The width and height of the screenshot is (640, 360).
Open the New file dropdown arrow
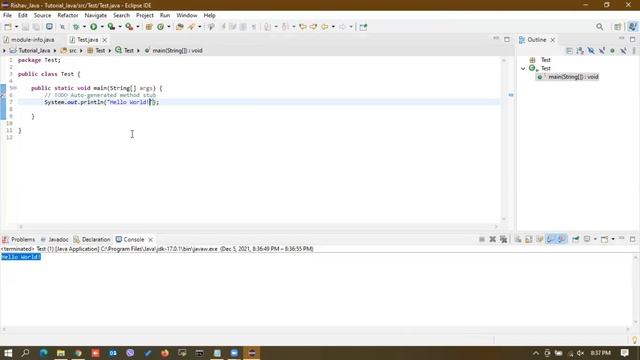point(16,27)
